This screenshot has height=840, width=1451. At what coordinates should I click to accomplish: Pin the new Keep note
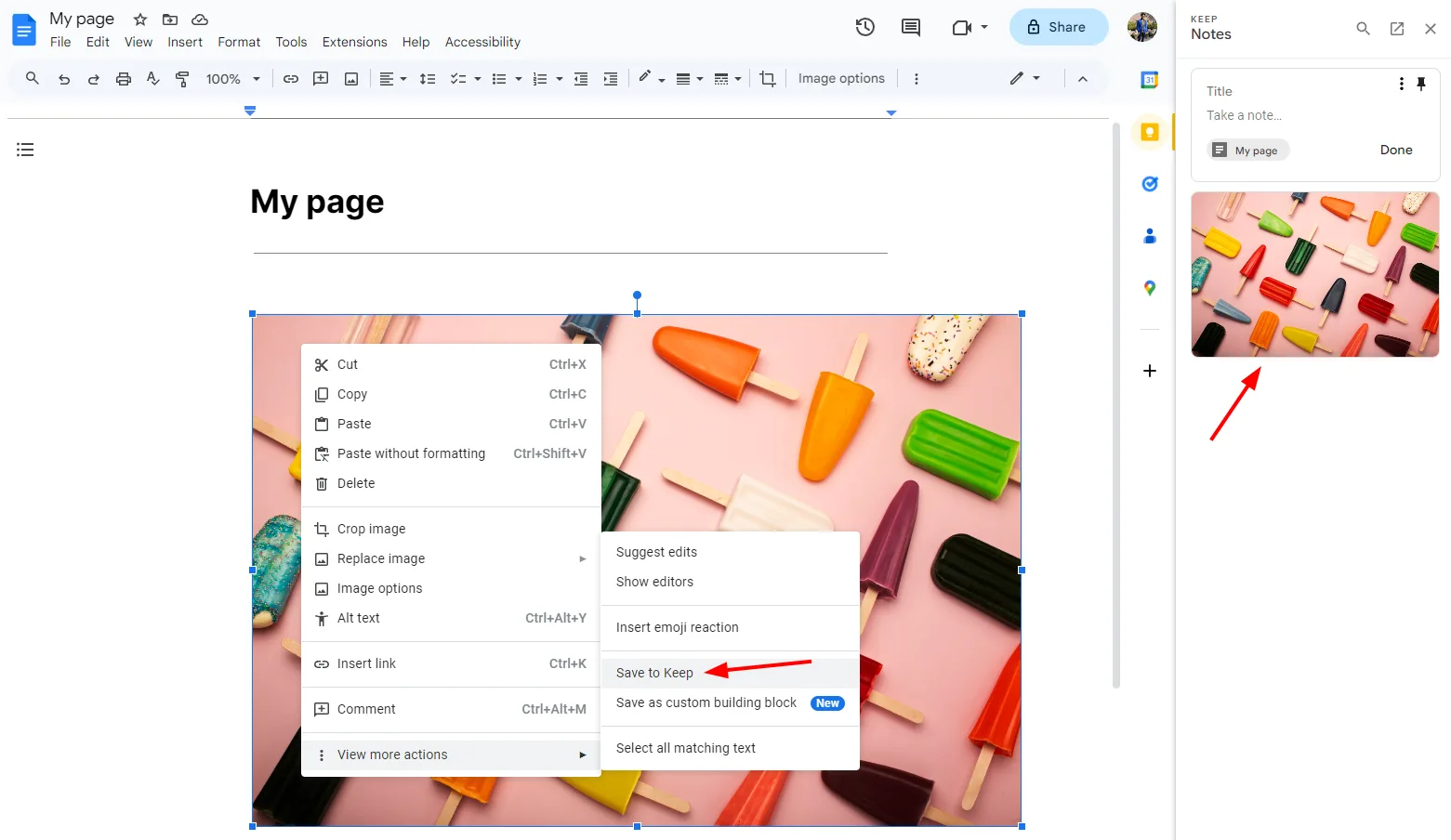pos(1421,84)
